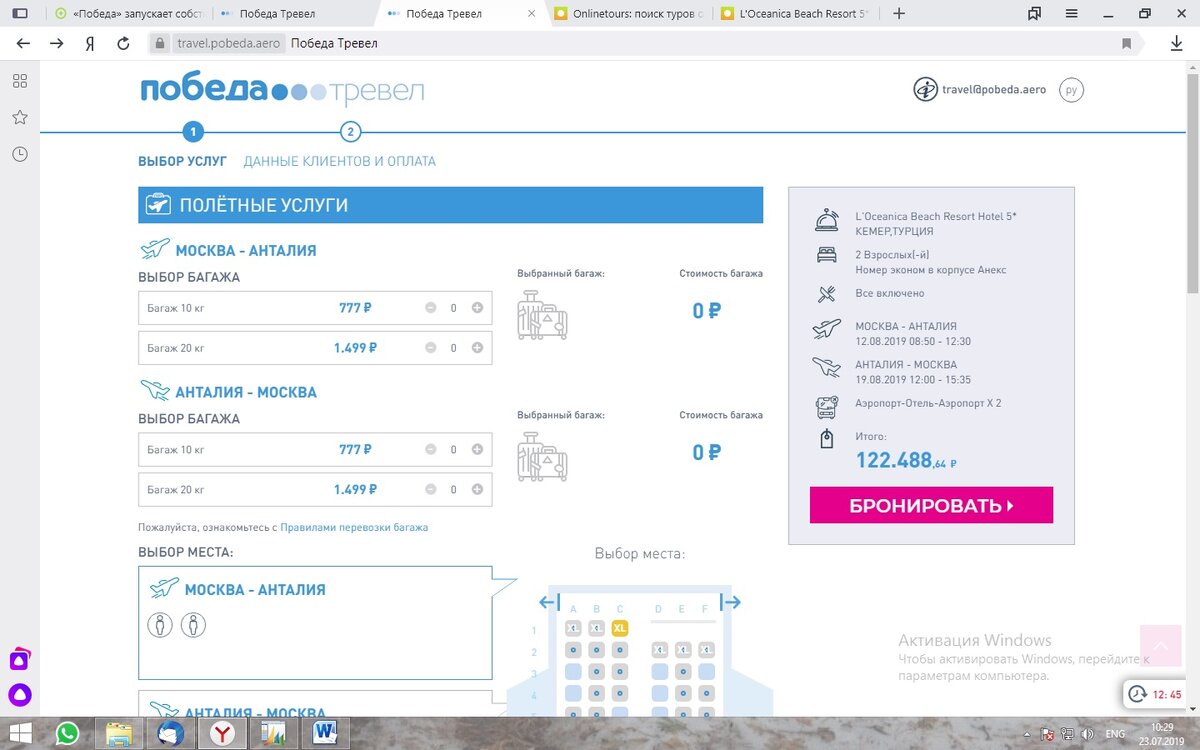Open ДАННЫЕ КЛИЕНТОВ И ОПЛАТА step
This screenshot has height=750, width=1200.
339,161
